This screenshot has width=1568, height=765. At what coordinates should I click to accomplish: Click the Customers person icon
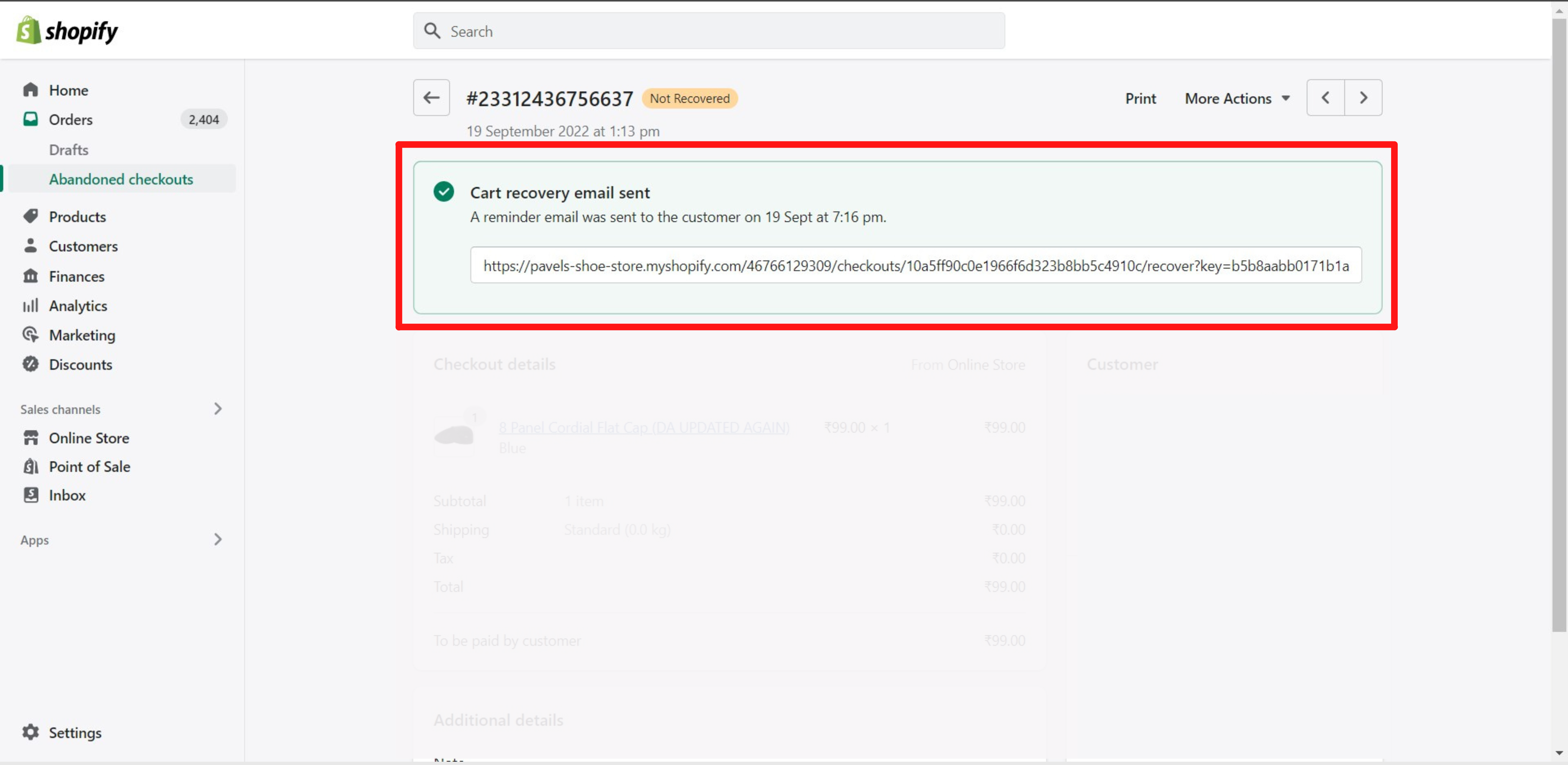(30, 246)
